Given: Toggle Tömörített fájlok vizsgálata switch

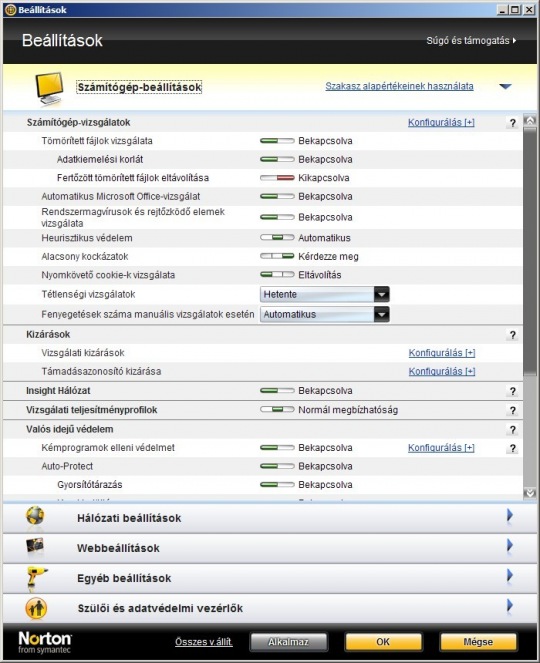Looking at the screenshot, I should click(277, 141).
